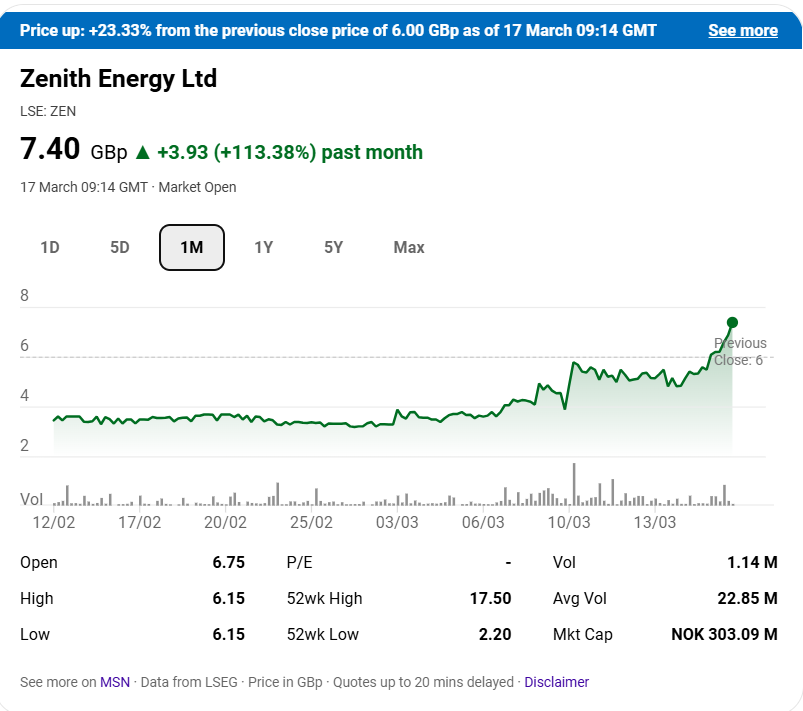Open the See more link in banner
Image resolution: width=803 pixels, height=711 pixels.
tap(743, 30)
